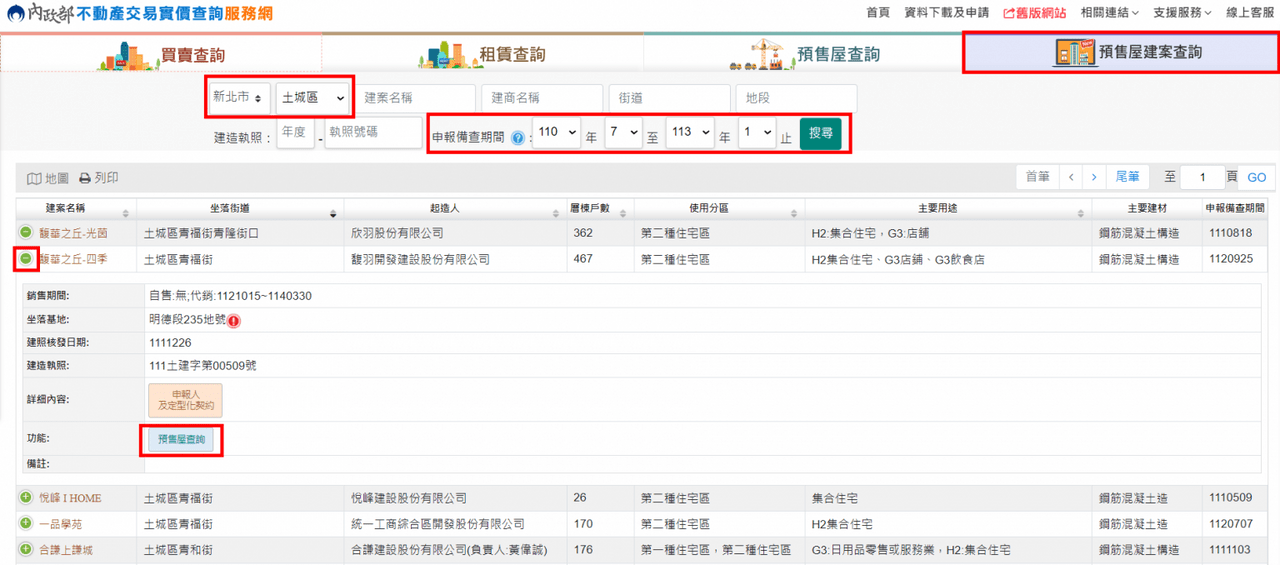
Task: Click cell text 馥羽開發建設股份有限公司
Action: [420, 259]
